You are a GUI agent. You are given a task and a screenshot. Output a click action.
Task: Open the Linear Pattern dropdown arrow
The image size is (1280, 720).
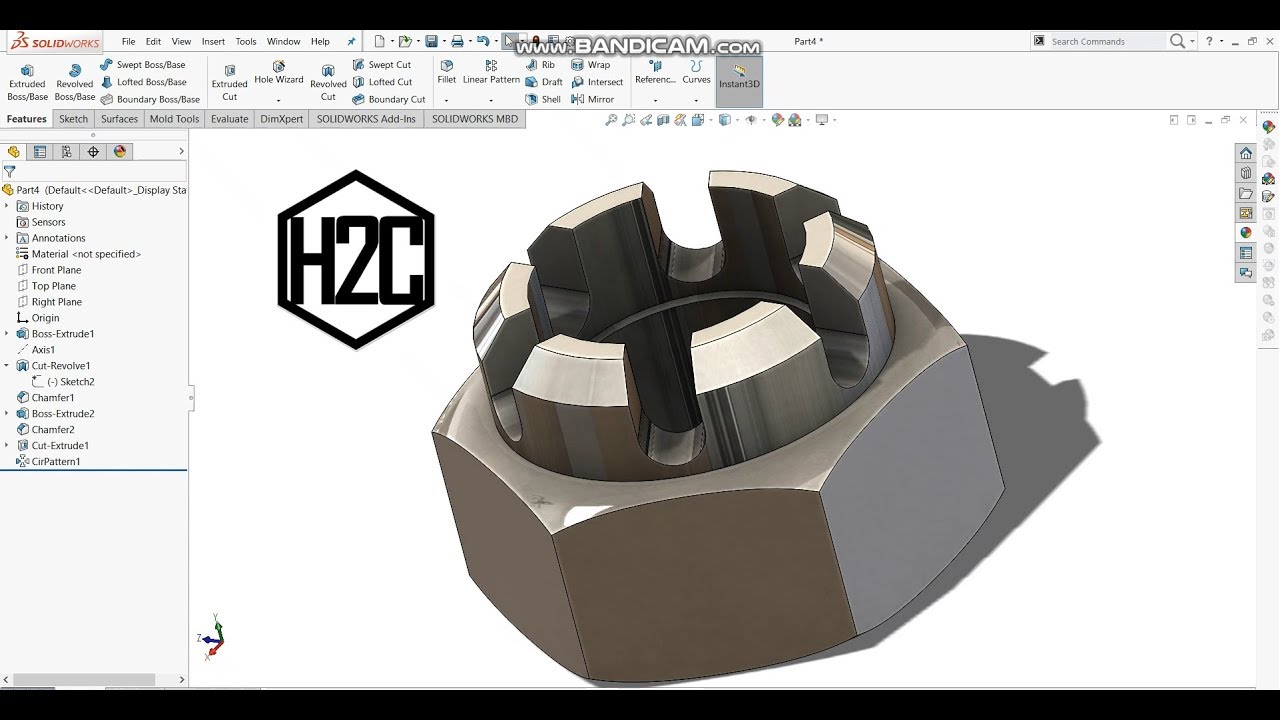(x=491, y=100)
